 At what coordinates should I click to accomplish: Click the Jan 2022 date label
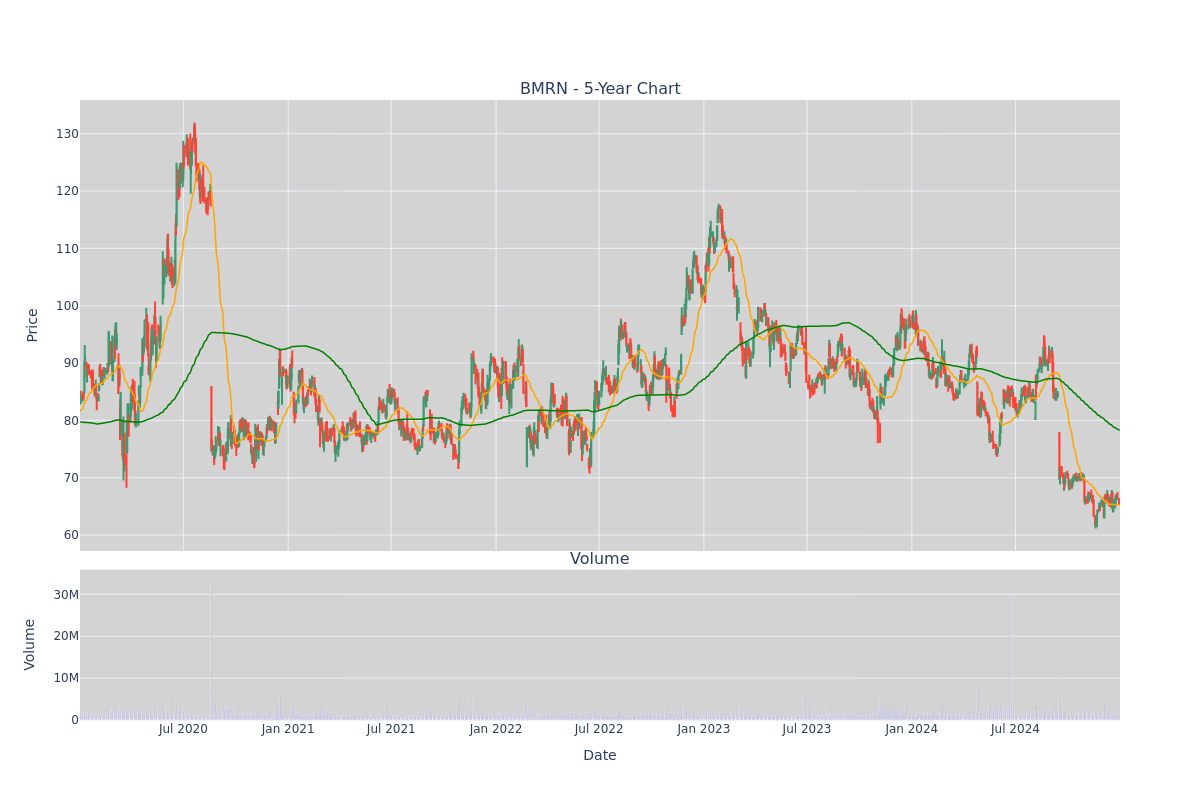[496, 729]
